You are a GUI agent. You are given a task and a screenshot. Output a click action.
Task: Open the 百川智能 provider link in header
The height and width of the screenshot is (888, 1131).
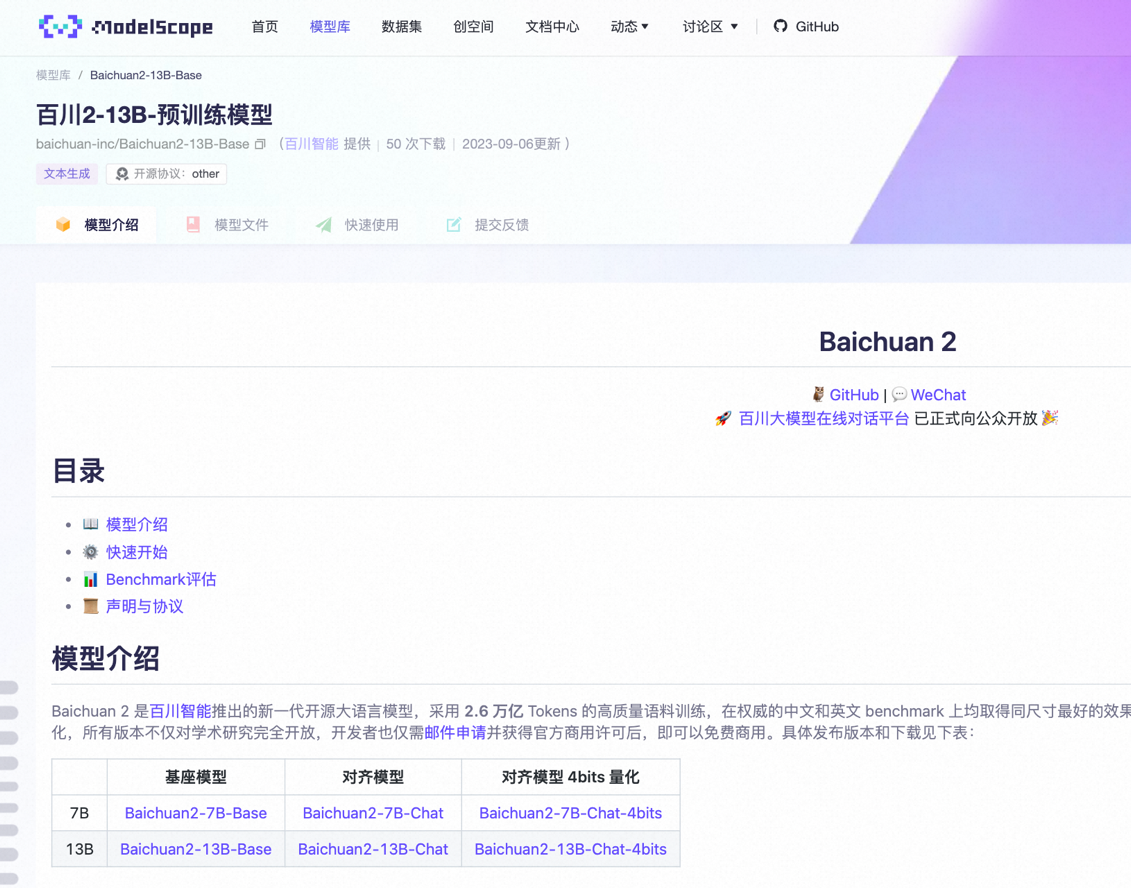(312, 144)
